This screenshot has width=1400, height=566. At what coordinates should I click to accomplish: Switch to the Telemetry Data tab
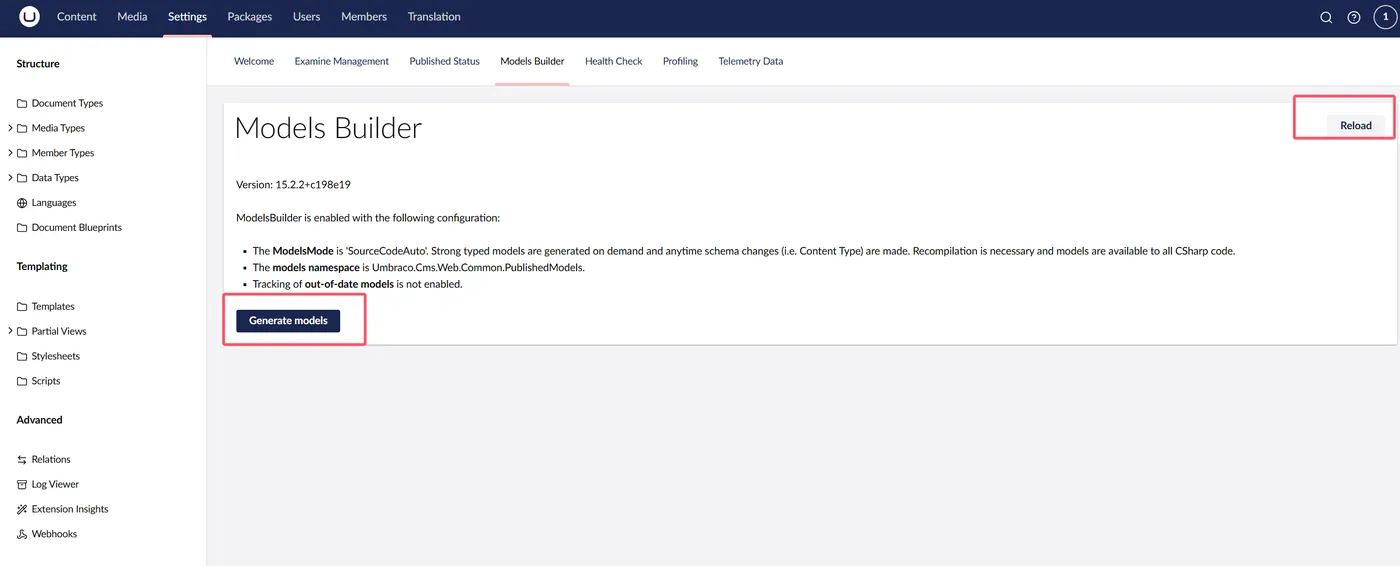pyautogui.click(x=751, y=61)
